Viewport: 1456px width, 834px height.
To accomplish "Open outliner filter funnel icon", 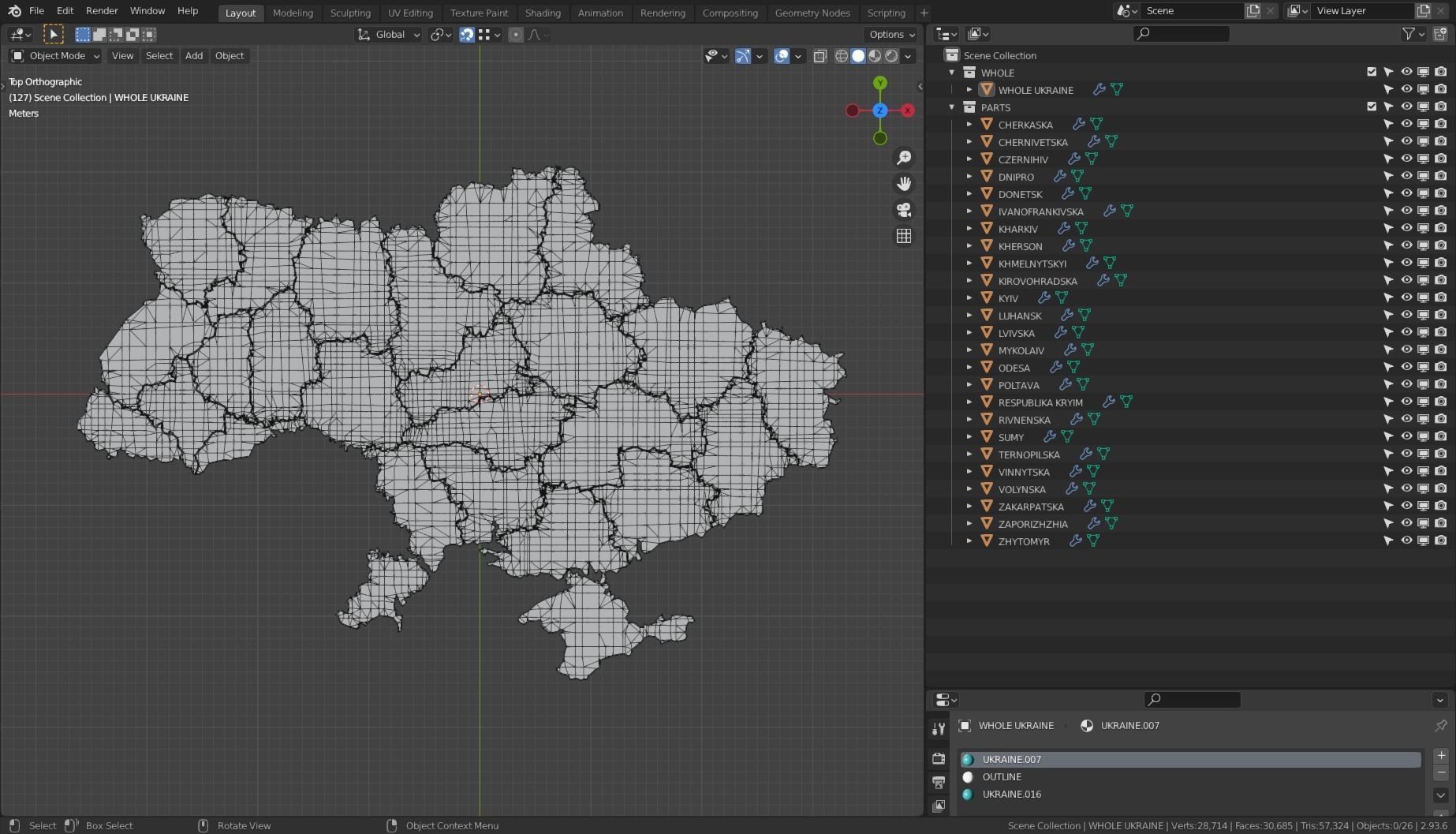I will coord(1409,34).
